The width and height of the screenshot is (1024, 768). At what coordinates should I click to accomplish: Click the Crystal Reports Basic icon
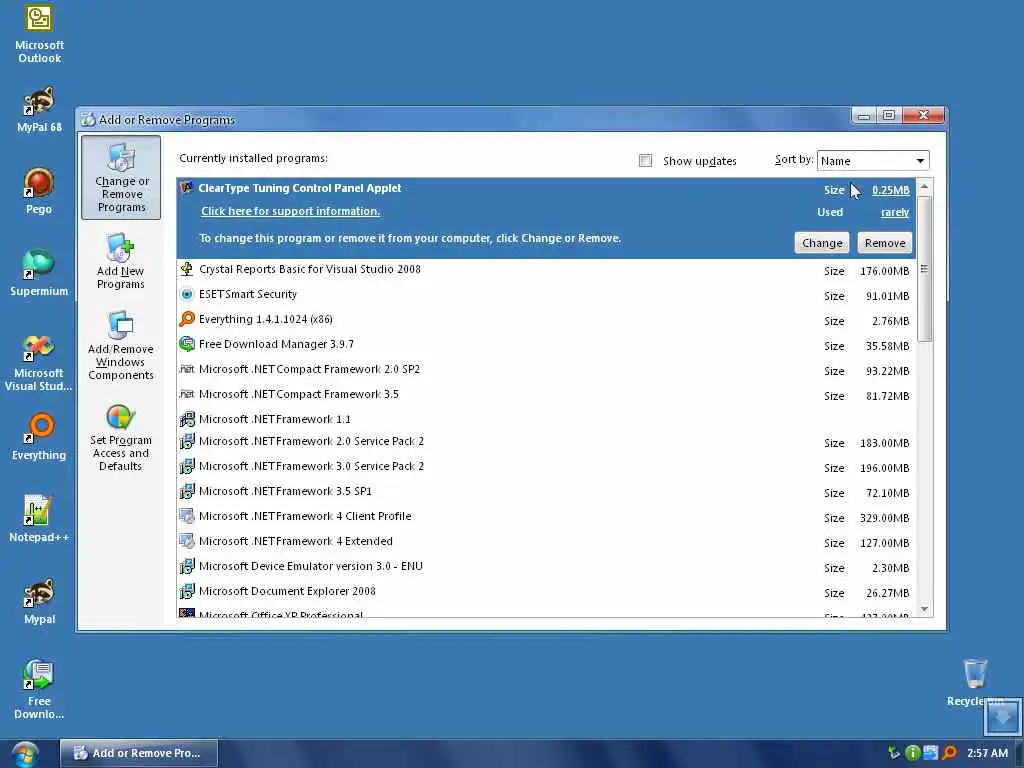[x=187, y=269]
